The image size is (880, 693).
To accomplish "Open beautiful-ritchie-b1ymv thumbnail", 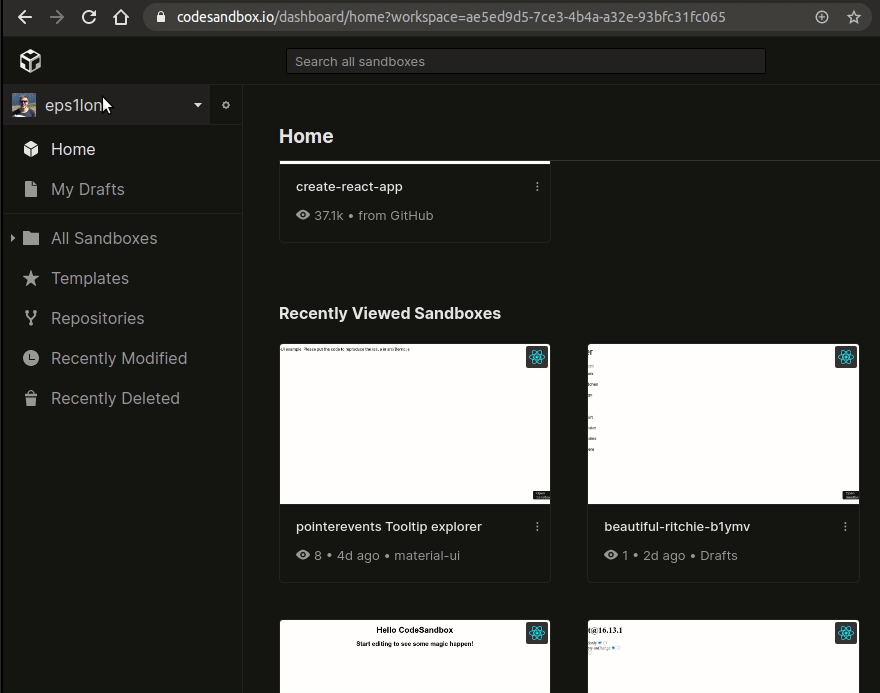I will pyautogui.click(x=723, y=424).
